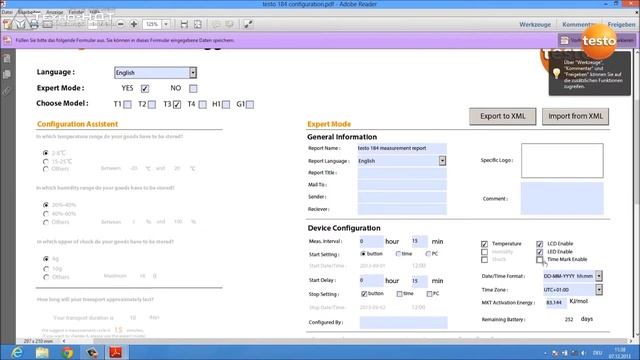Click the Export to XML button
The image size is (640, 360).
click(x=502, y=116)
